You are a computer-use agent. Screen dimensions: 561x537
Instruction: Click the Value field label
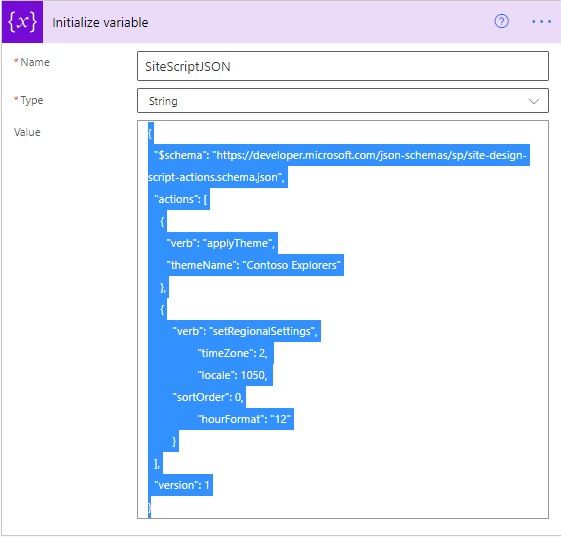[x=27, y=132]
